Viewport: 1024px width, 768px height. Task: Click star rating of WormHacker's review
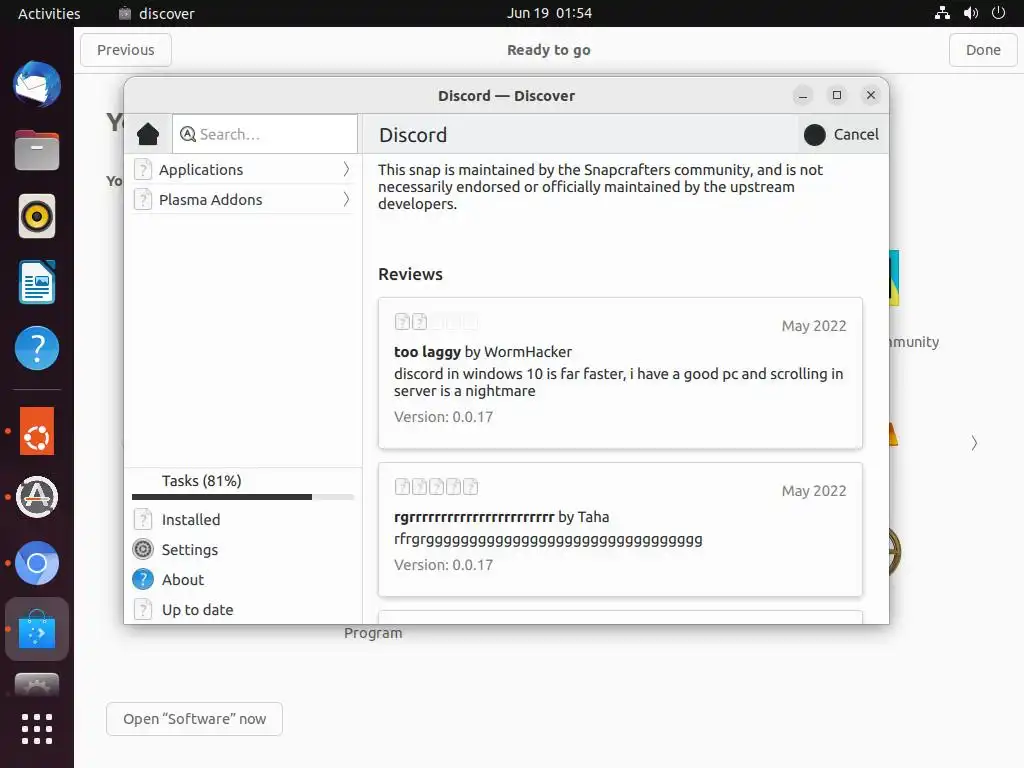pos(436,322)
